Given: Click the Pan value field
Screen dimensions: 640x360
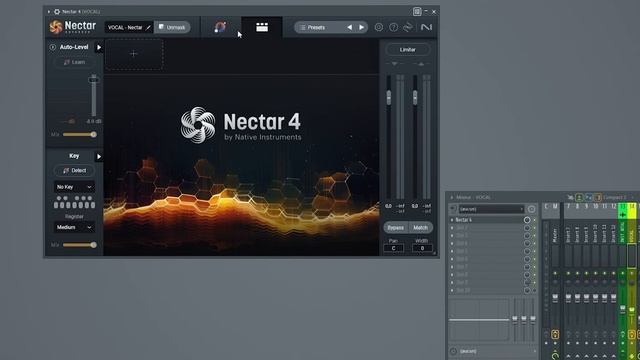Looking at the screenshot, I should pyautogui.click(x=393, y=248).
